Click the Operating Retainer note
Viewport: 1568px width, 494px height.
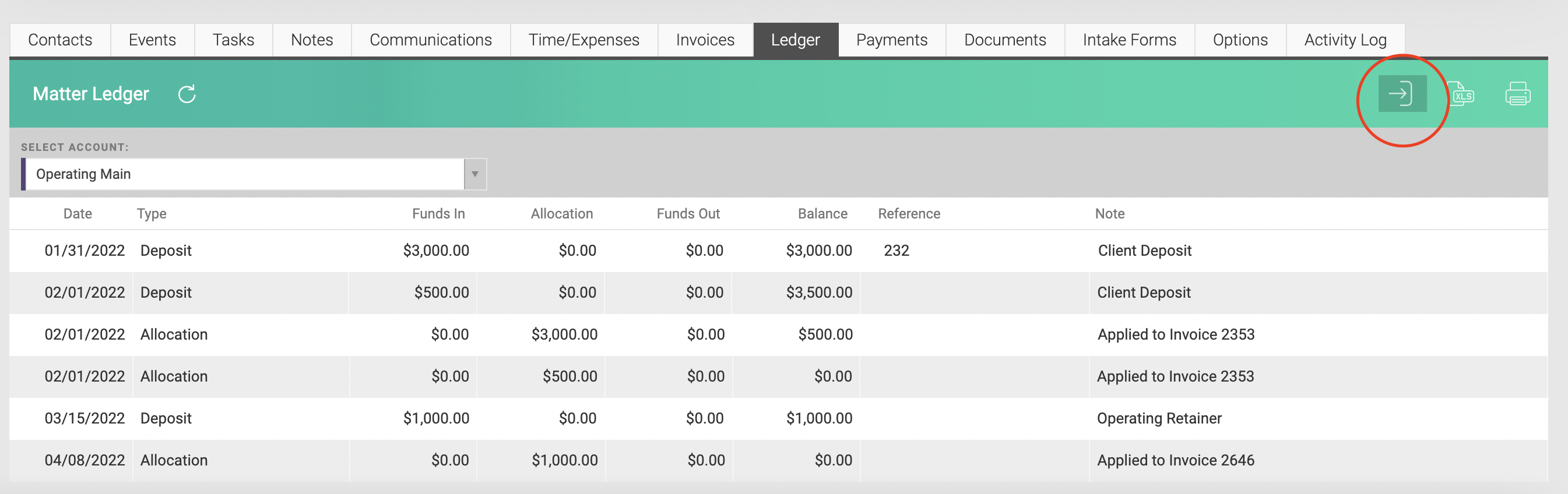point(1159,419)
